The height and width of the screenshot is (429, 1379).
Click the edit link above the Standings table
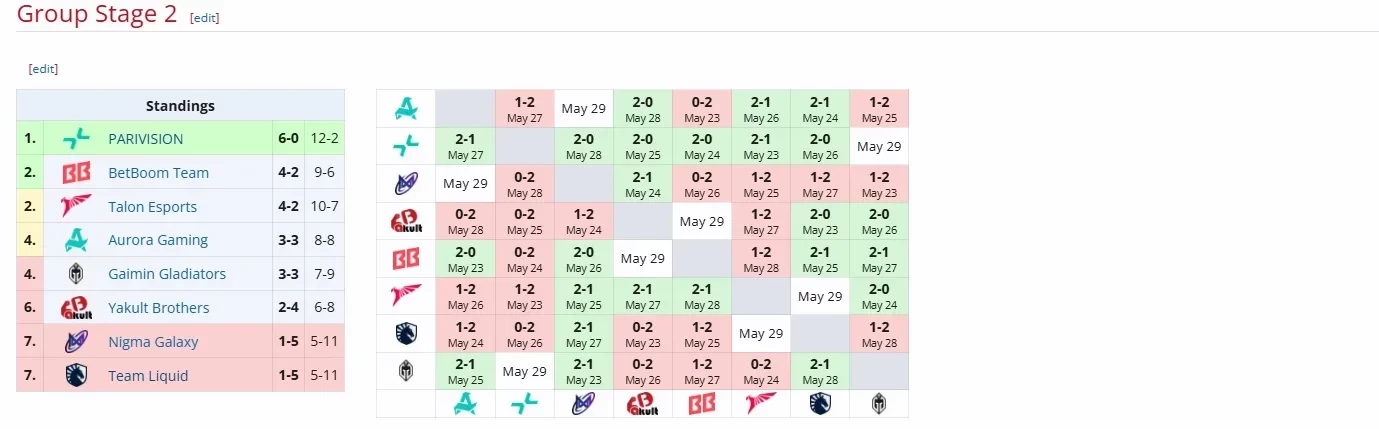tap(43, 69)
